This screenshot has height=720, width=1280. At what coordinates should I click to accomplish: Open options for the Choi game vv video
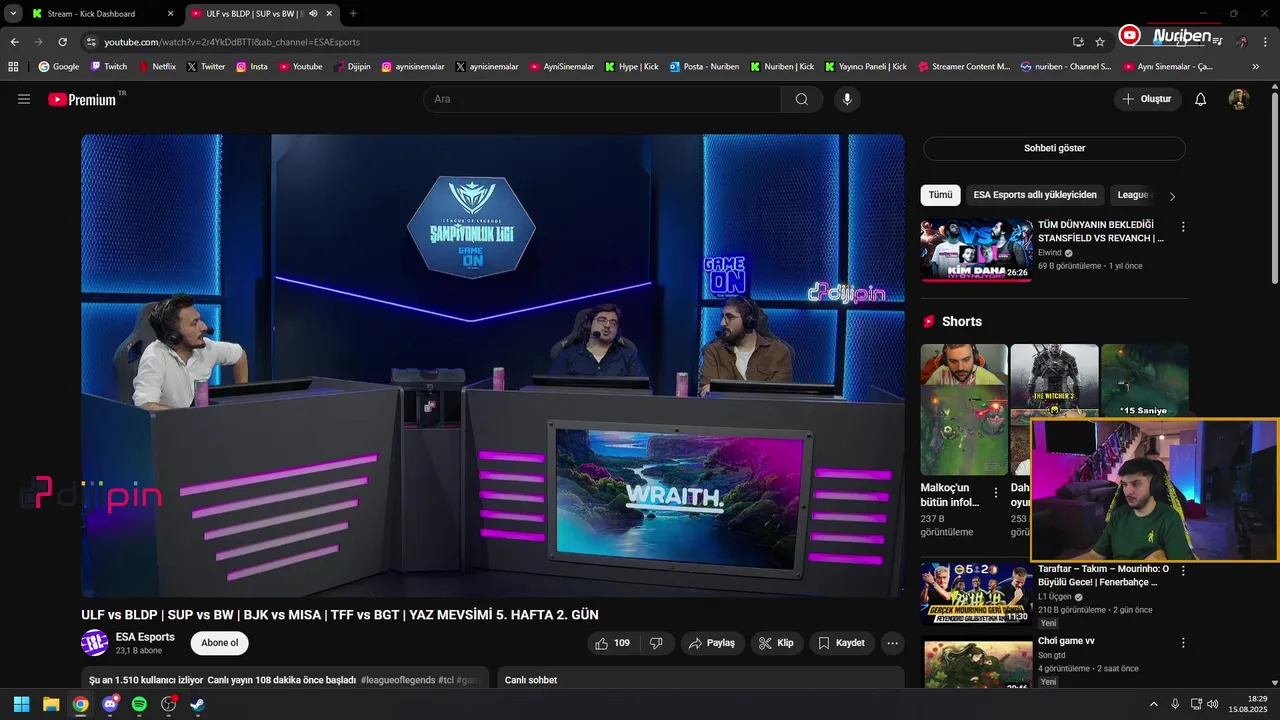(1183, 643)
